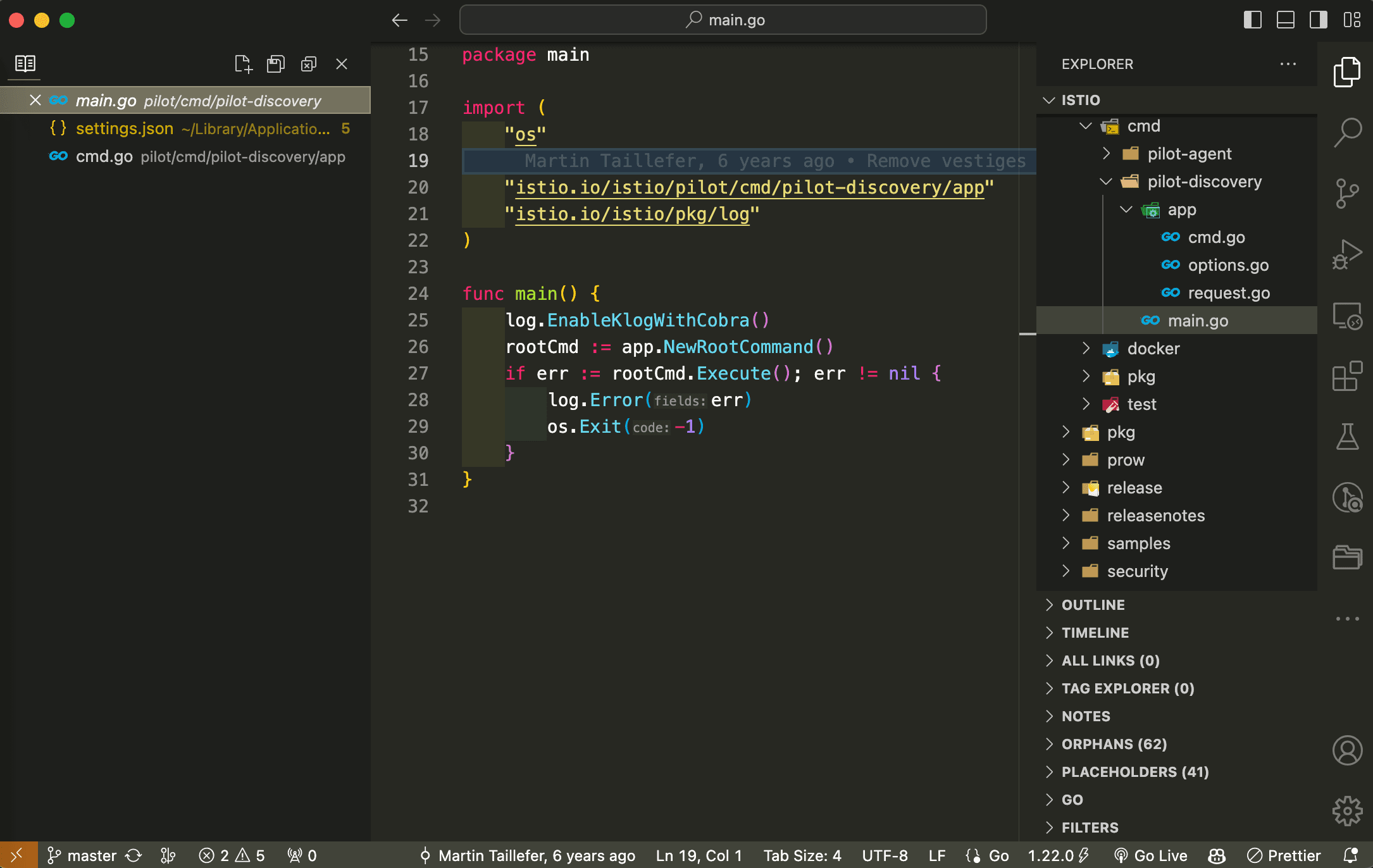Toggle primary side bar layout button
The width and height of the screenshot is (1373, 868).
[1252, 20]
